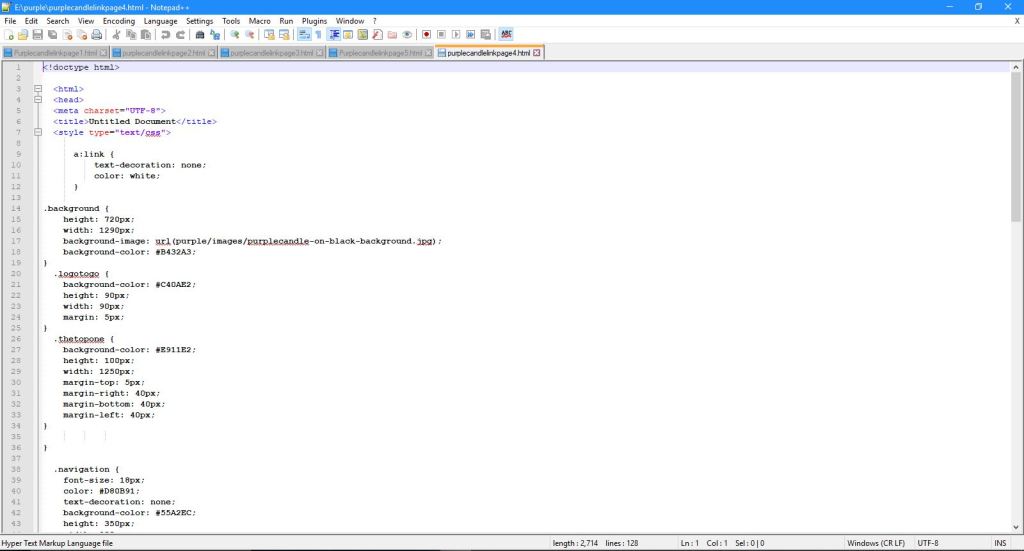1024x551 pixels.
Task: Save the document using the floppy disk icon
Action: (x=37, y=35)
